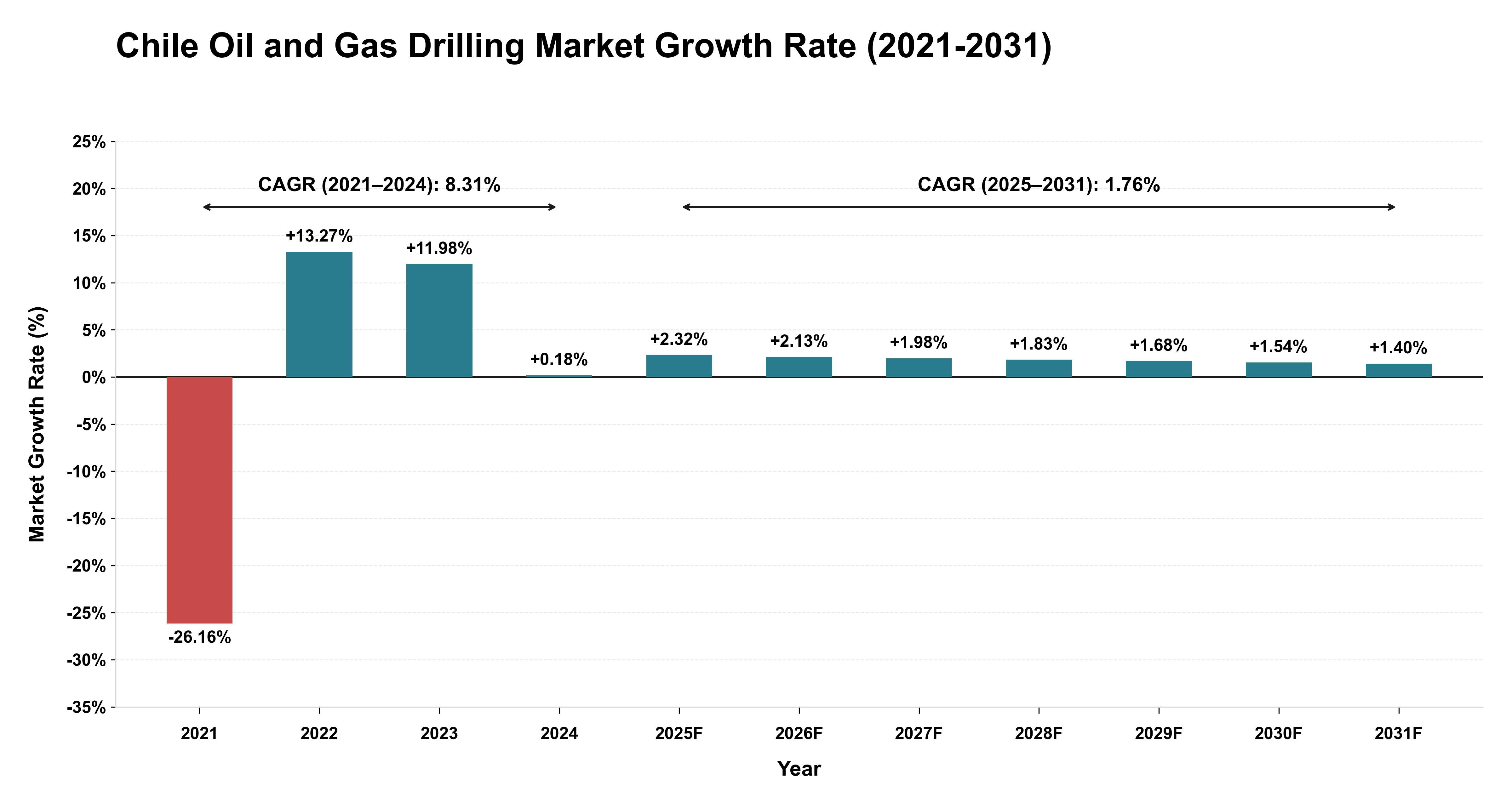1512x803 pixels.
Task: Click the Market Growth Rate (%) axis title
Action: coord(37,424)
